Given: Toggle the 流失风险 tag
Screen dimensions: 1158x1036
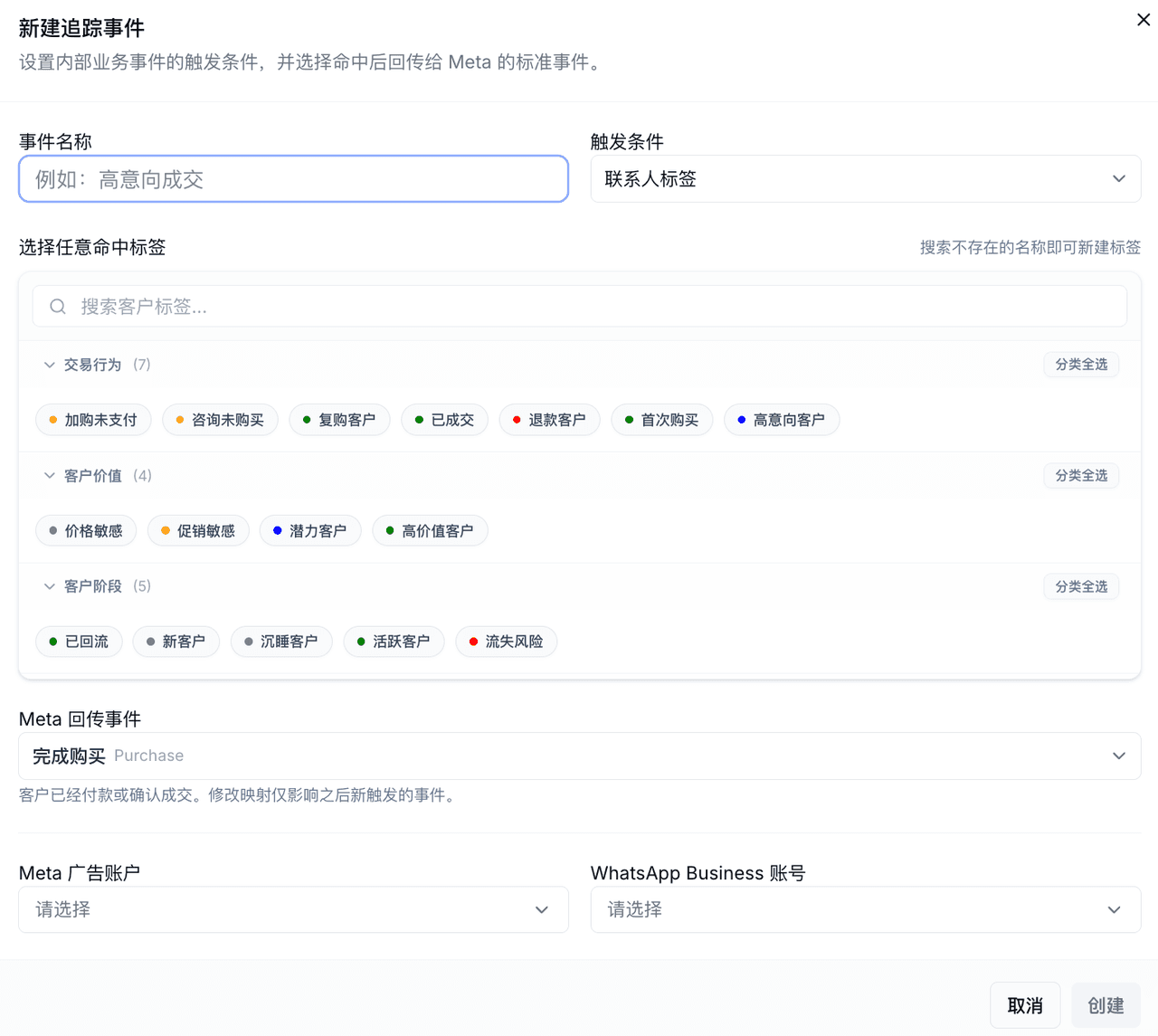Looking at the screenshot, I should pos(507,642).
